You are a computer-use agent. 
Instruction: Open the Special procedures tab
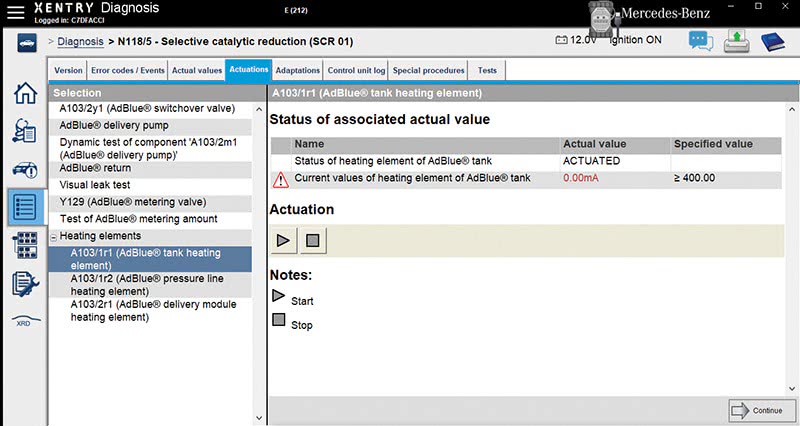[429, 70]
